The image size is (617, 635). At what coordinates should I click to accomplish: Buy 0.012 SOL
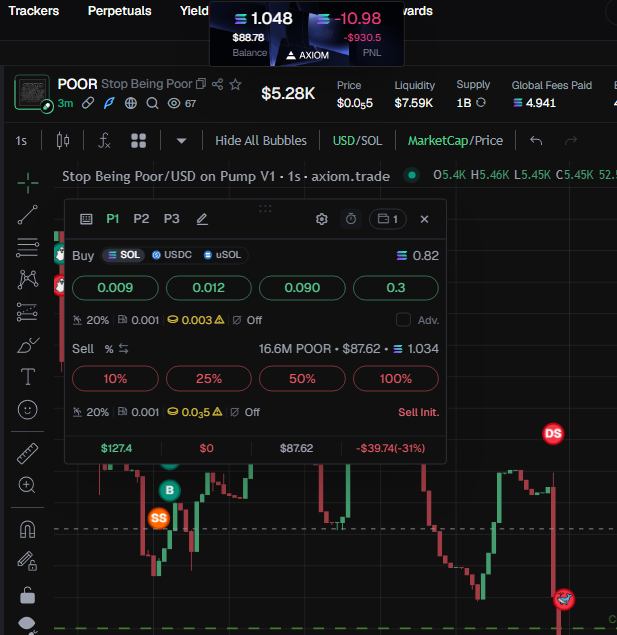209,288
